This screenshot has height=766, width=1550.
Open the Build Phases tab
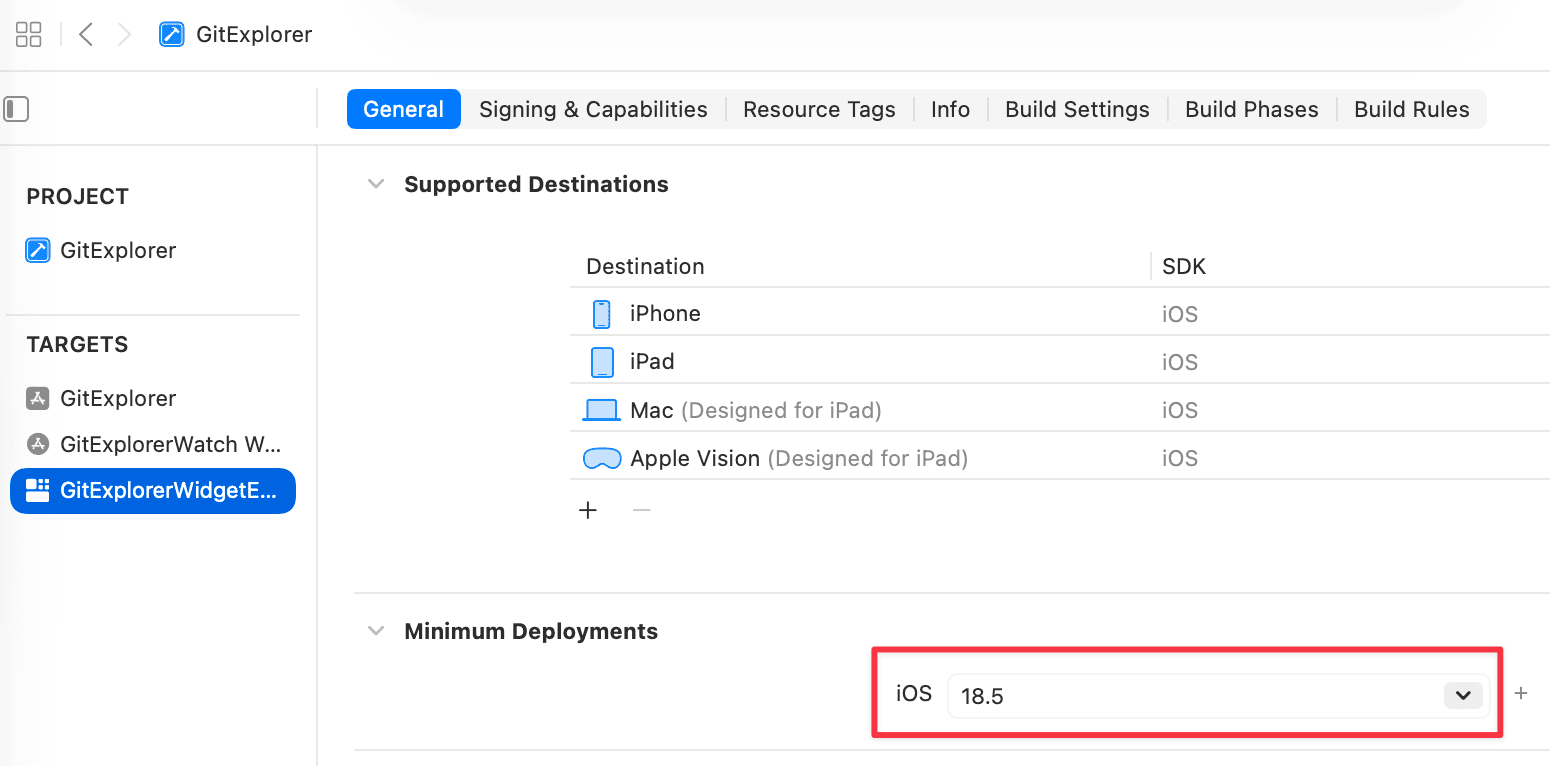click(x=1252, y=109)
